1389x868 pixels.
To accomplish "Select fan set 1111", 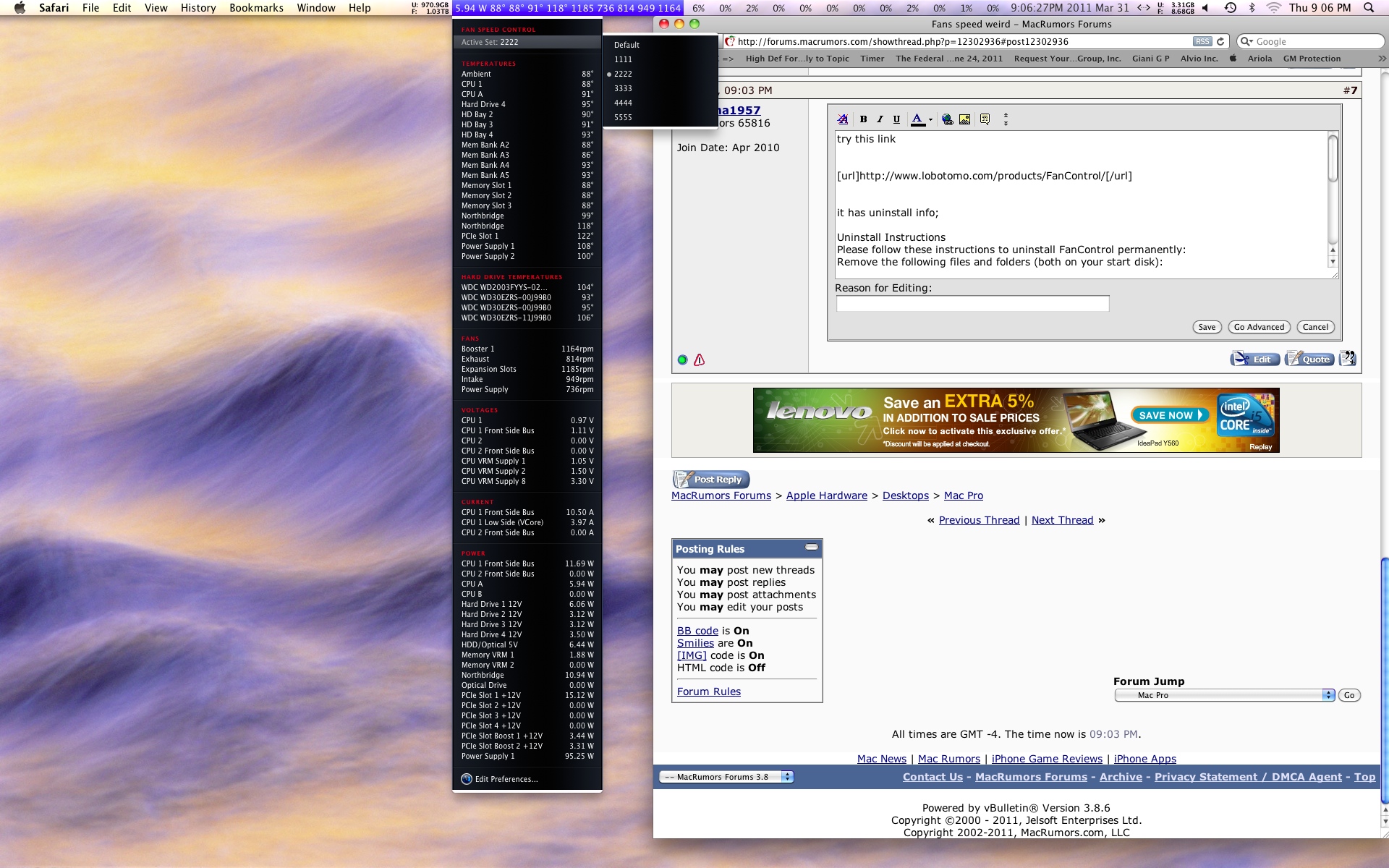I will (660, 59).
